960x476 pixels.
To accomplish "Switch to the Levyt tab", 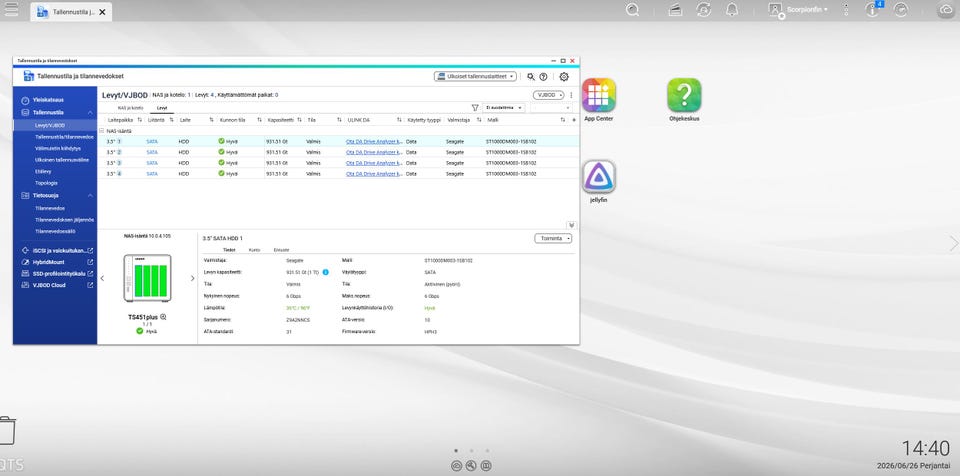I will point(162,108).
